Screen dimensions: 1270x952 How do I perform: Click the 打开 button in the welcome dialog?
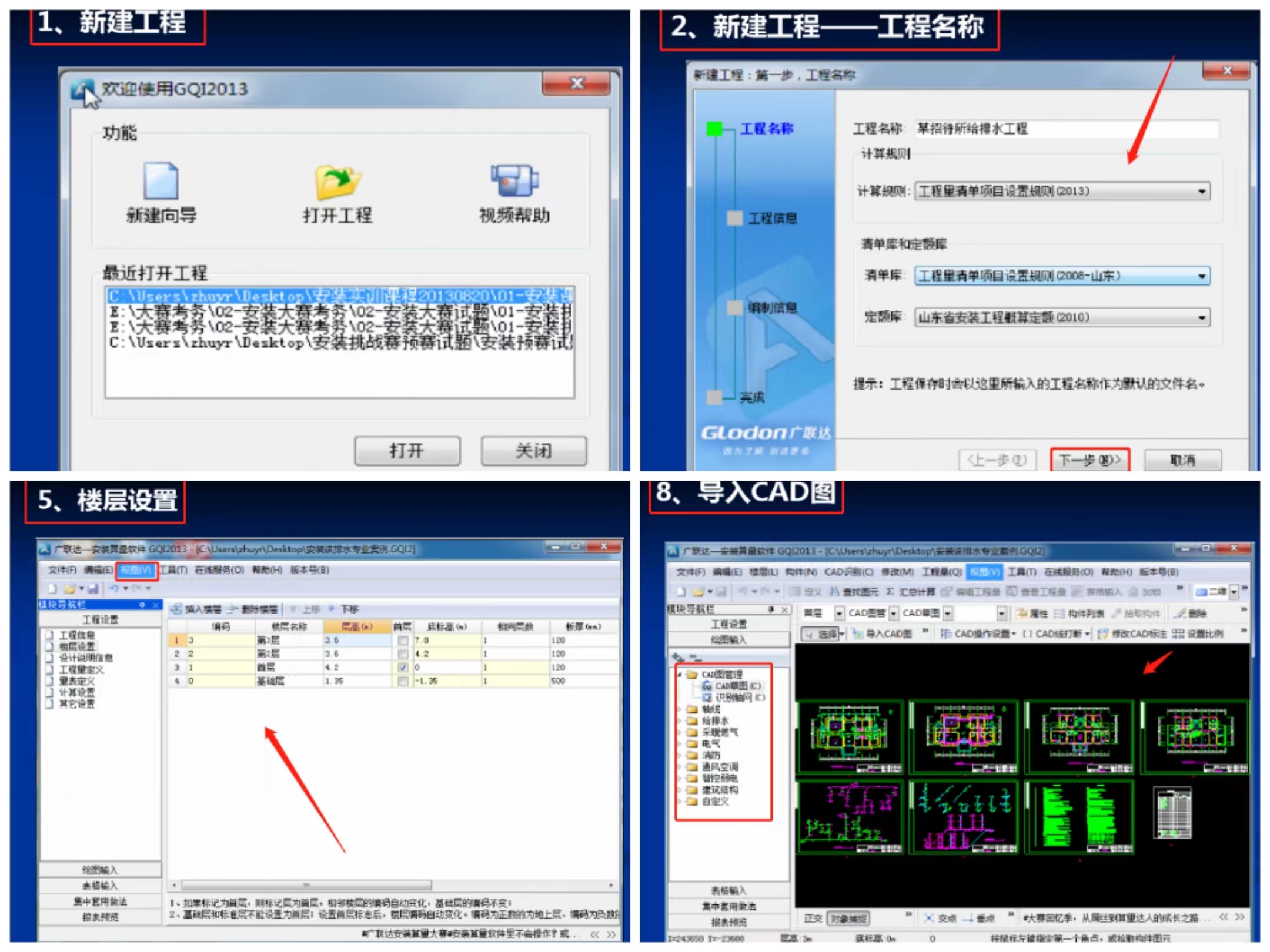point(407,451)
